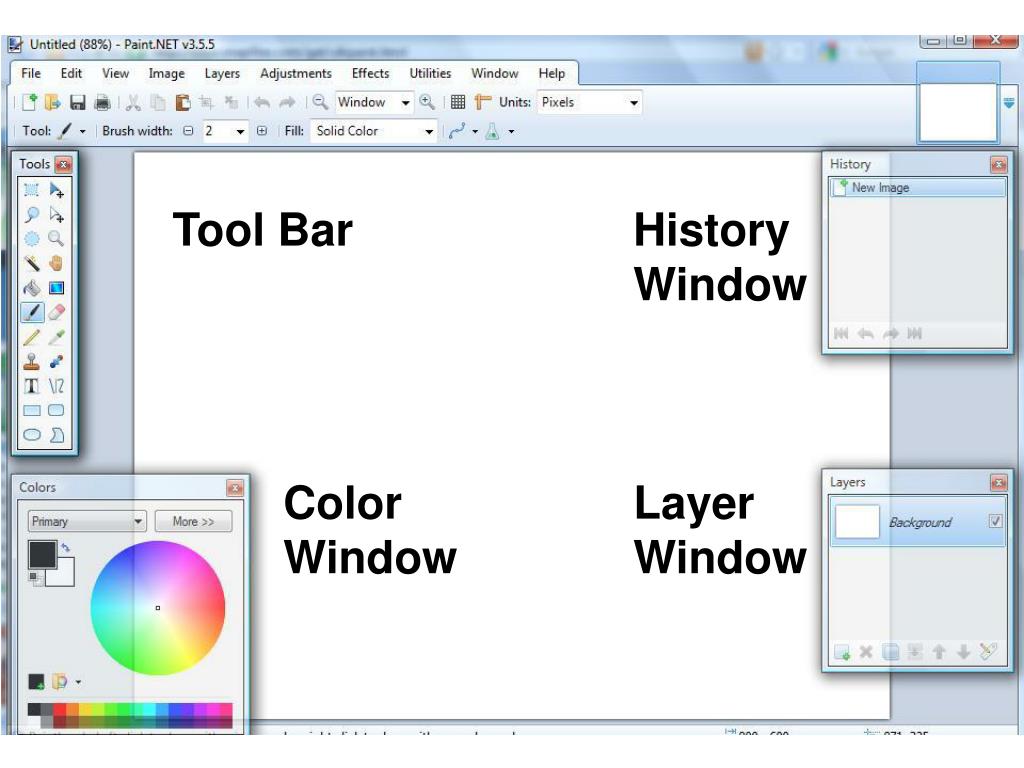Select the Lasso Select tool
This screenshot has height=768, width=1024.
31,215
